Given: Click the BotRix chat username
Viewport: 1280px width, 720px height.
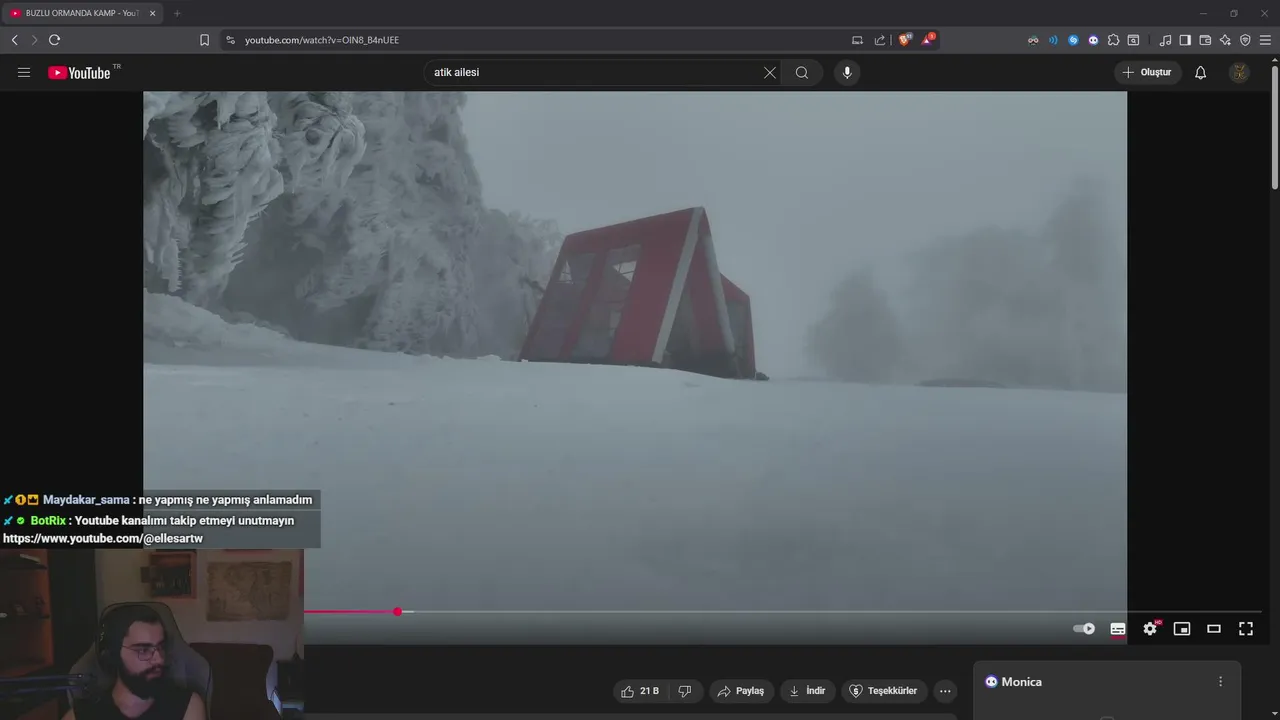Looking at the screenshot, I should pyautogui.click(x=48, y=521).
